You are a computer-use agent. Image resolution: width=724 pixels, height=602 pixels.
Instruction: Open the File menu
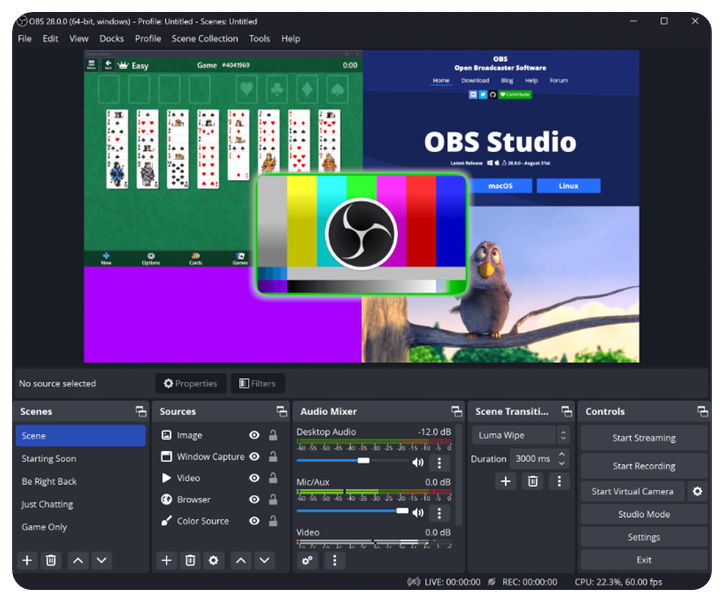(24, 39)
